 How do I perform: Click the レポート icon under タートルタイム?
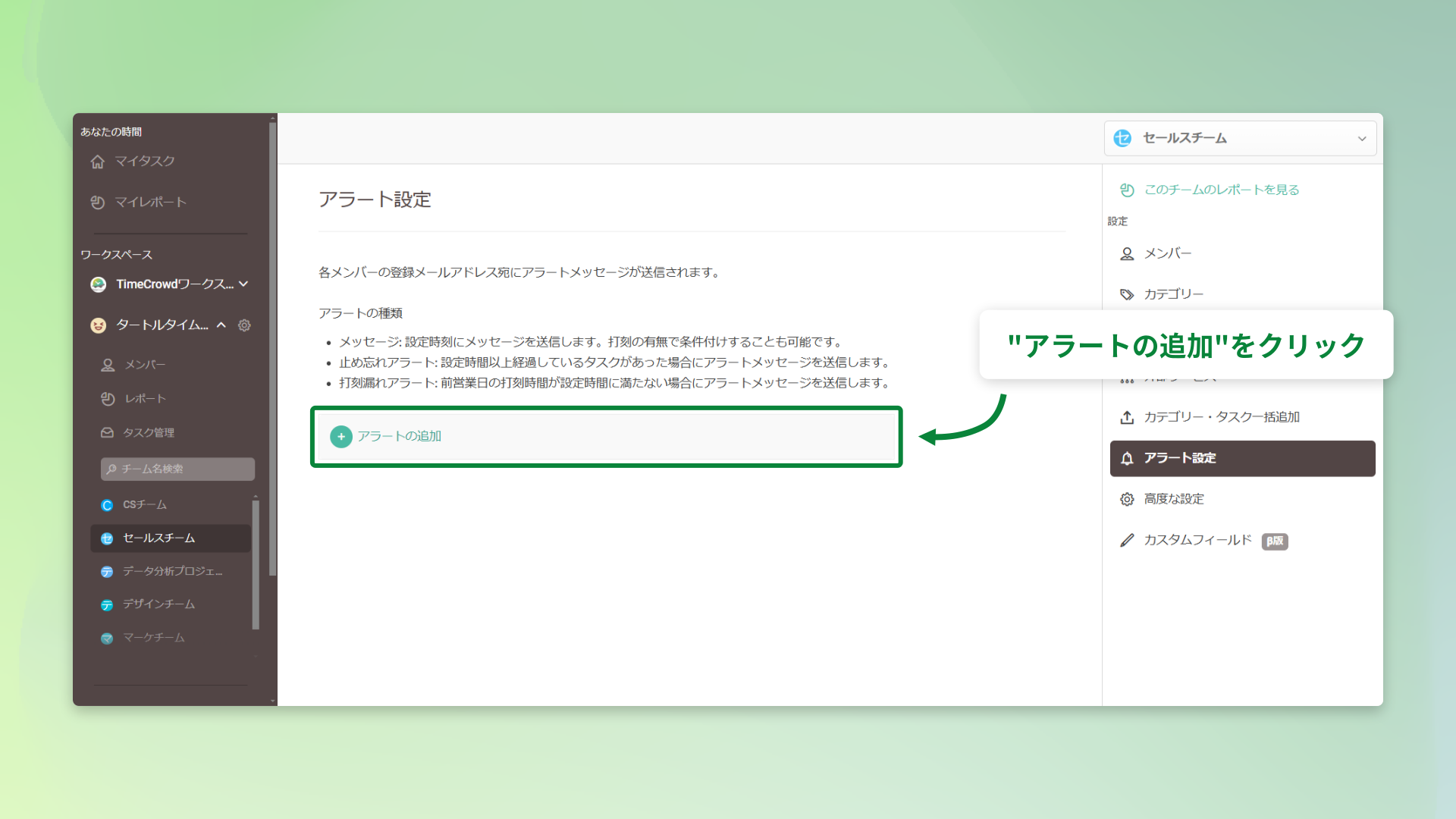click(108, 398)
